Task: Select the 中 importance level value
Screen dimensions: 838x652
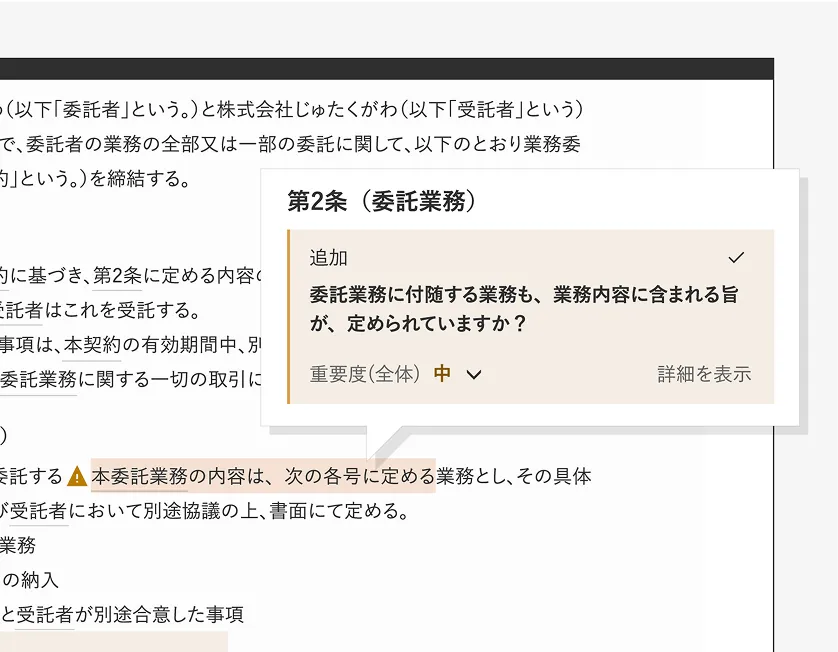Action: (x=442, y=374)
